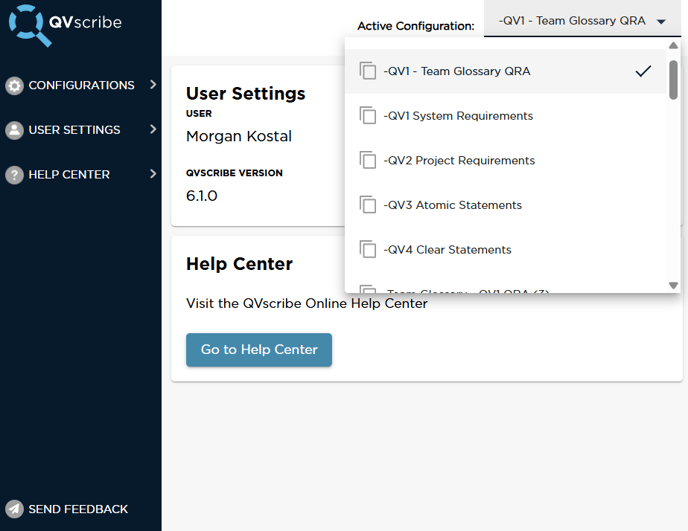Click the Configurations gear icon

click(14, 86)
